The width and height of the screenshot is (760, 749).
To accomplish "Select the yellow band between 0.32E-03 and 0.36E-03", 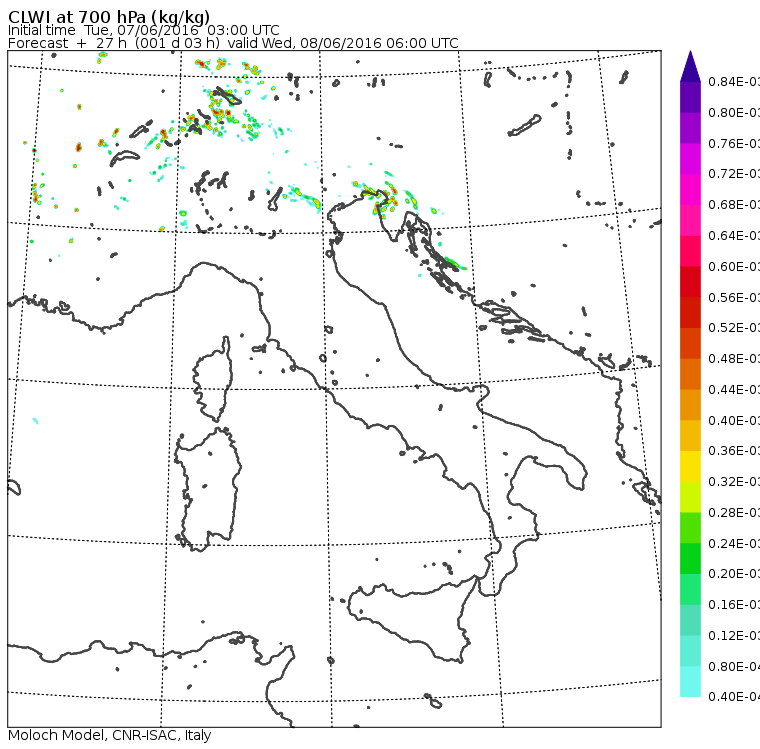I will 690,466.
